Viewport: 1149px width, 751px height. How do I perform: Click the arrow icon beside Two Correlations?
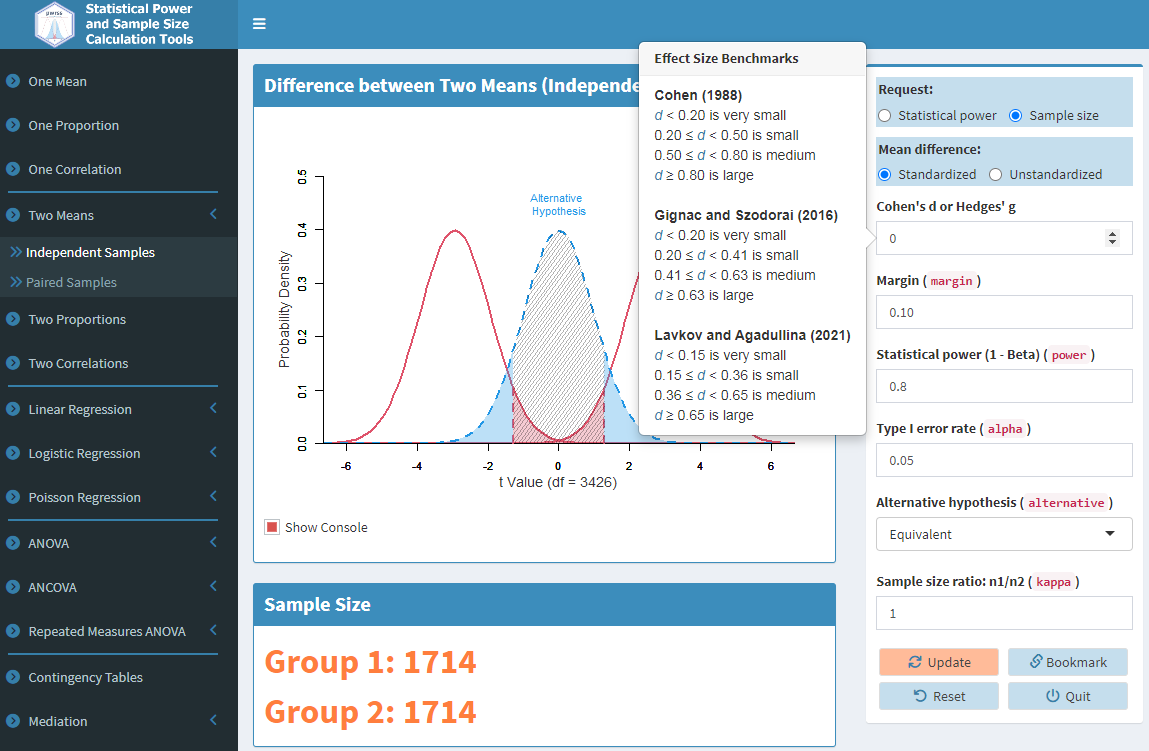13,363
